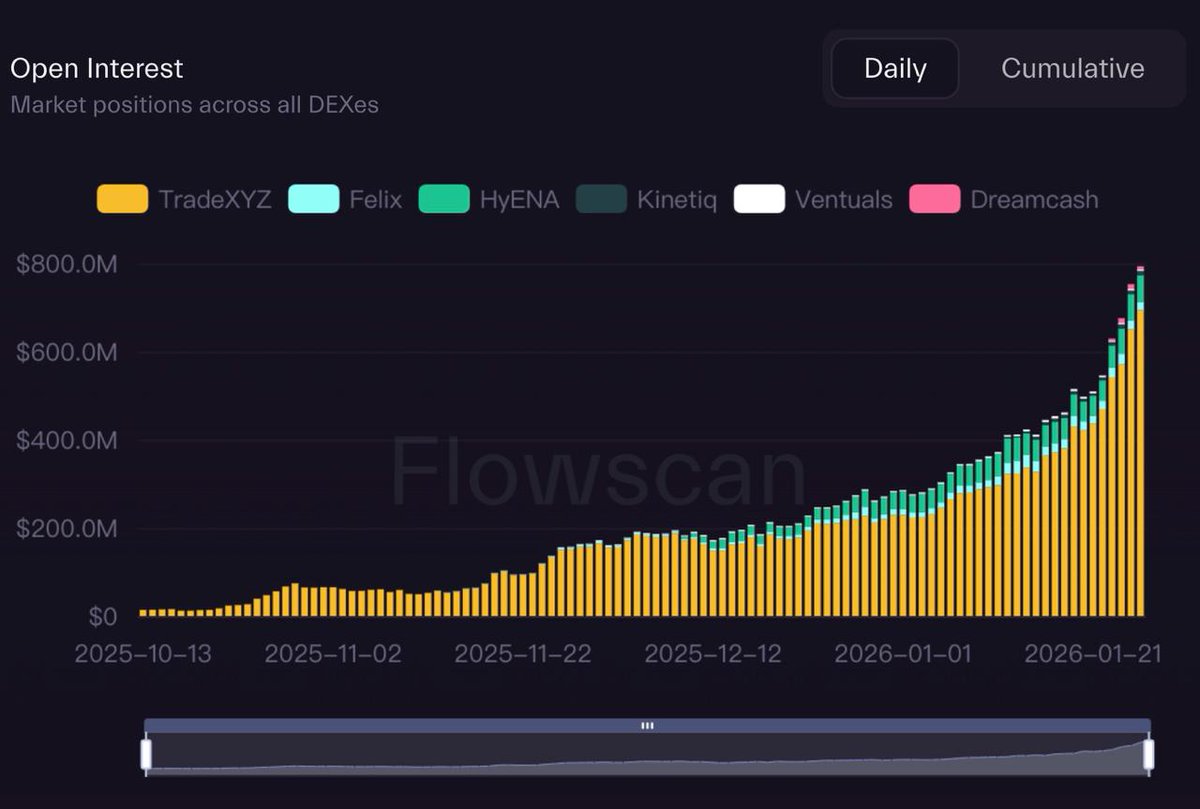Click the grip dots on the range slider
1200x809 pixels.
click(647, 725)
